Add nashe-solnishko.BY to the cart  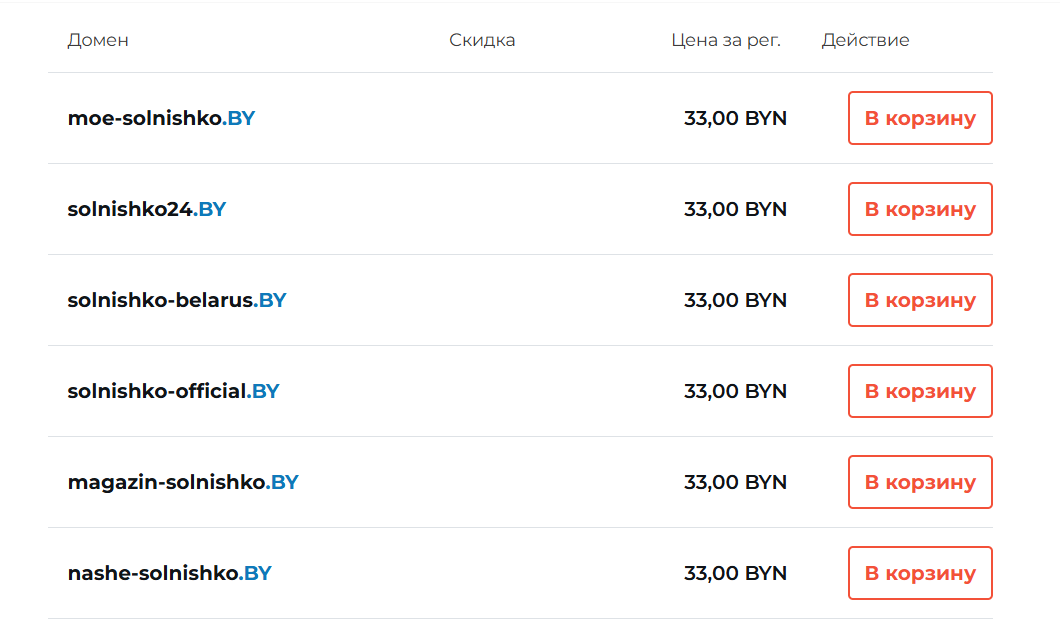coord(920,573)
